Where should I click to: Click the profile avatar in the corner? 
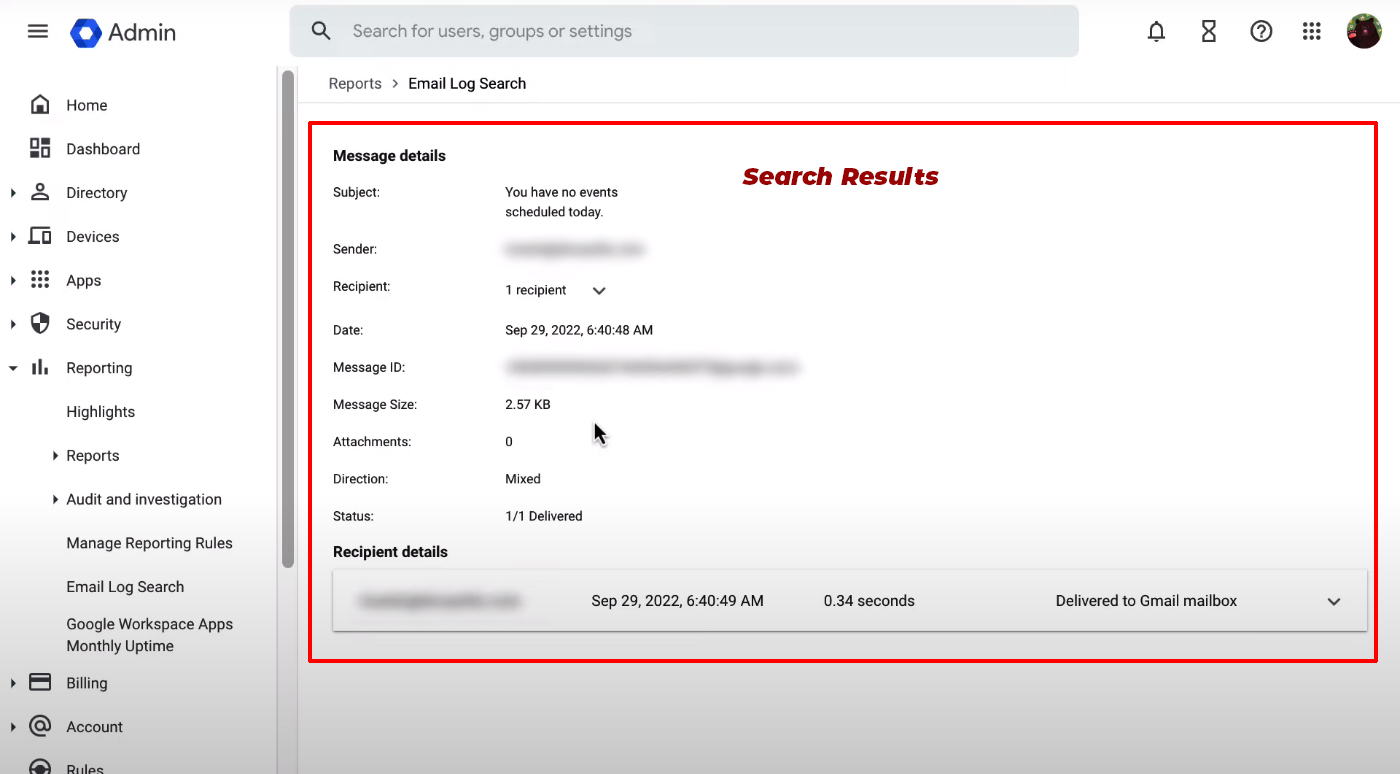1364,30
